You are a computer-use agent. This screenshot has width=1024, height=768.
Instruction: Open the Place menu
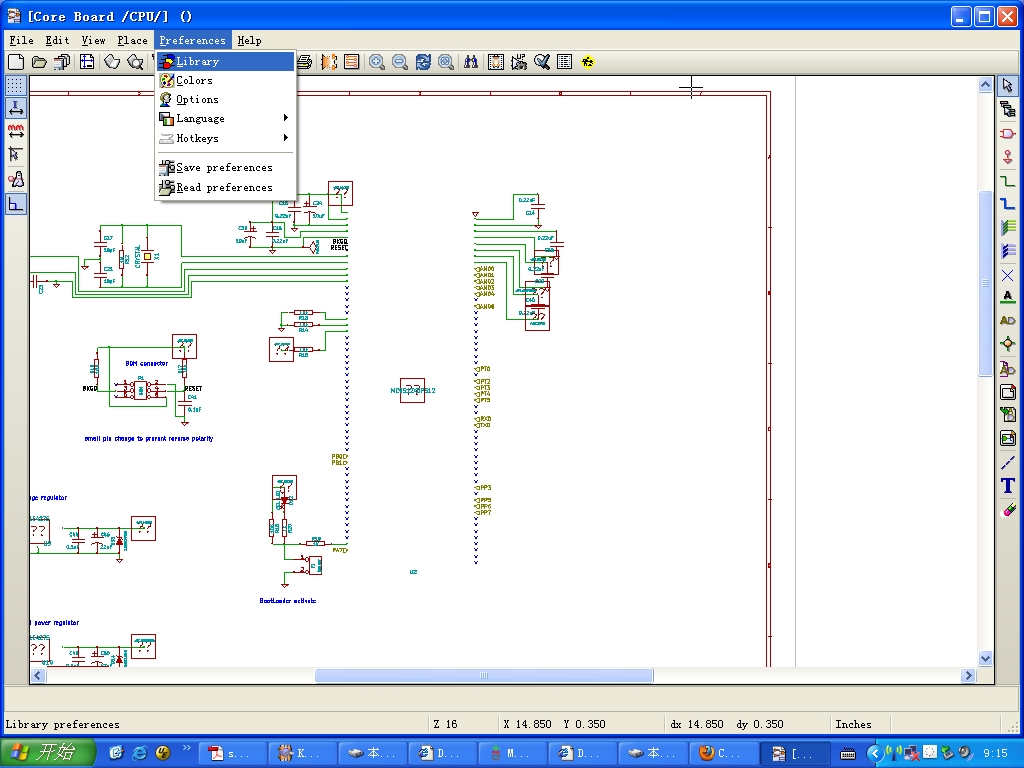132,40
